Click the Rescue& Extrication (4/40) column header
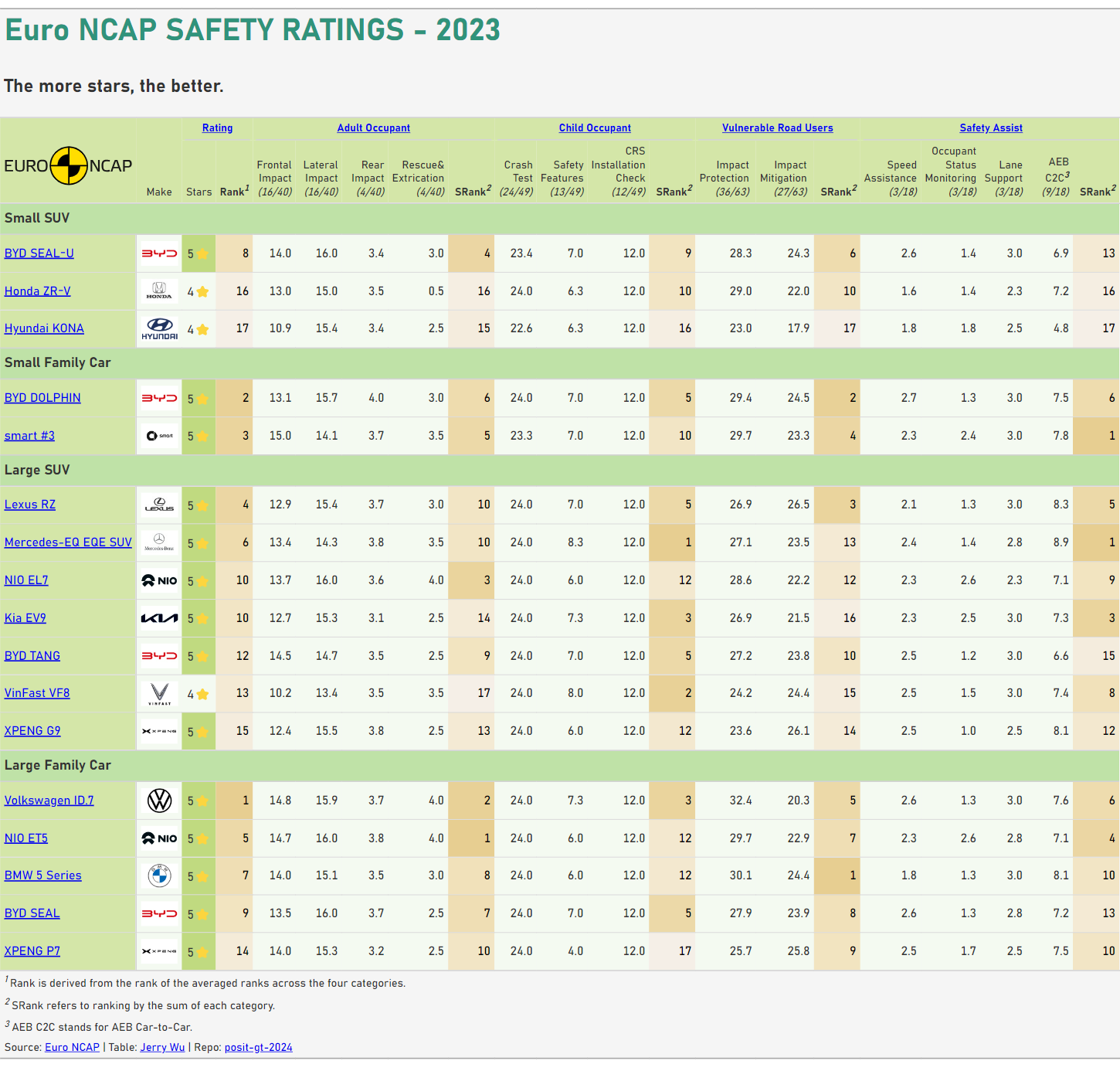Viewport: 1120px width, 1071px height. pos(419,178)
